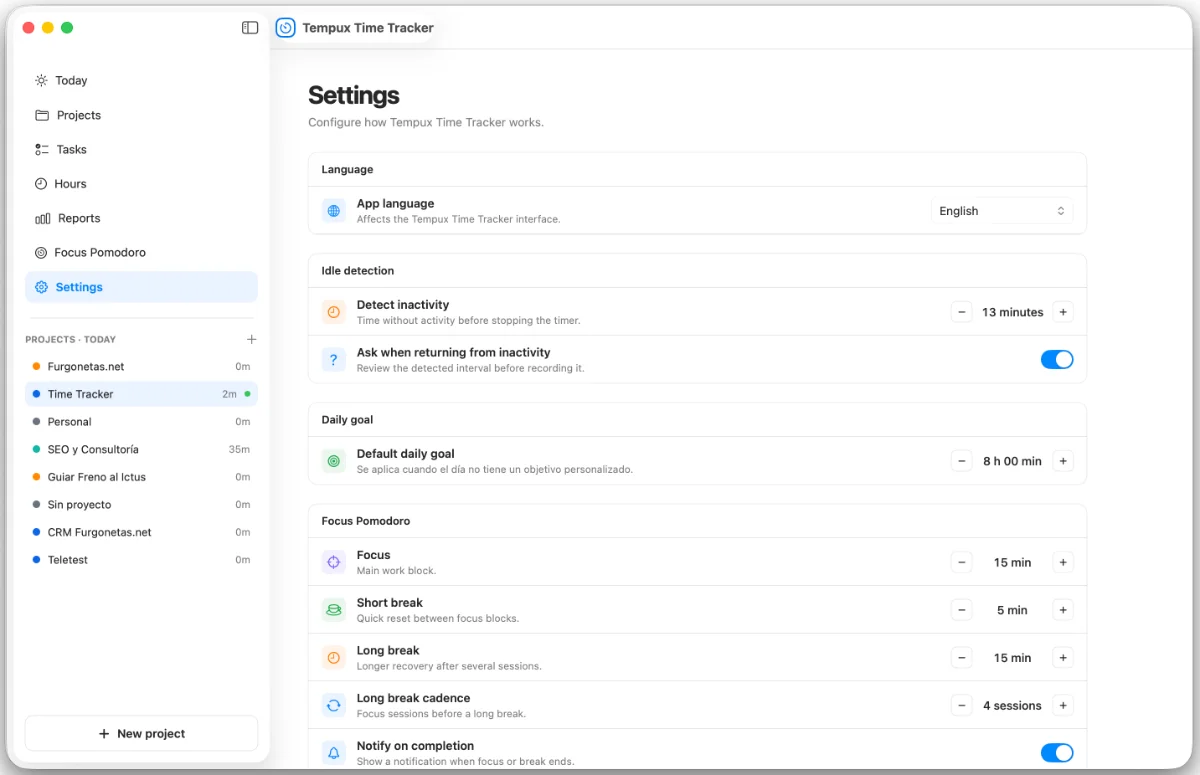This screenshot has width=1200, height=775.
Task: Click the New project button
Action: point(141,733)
